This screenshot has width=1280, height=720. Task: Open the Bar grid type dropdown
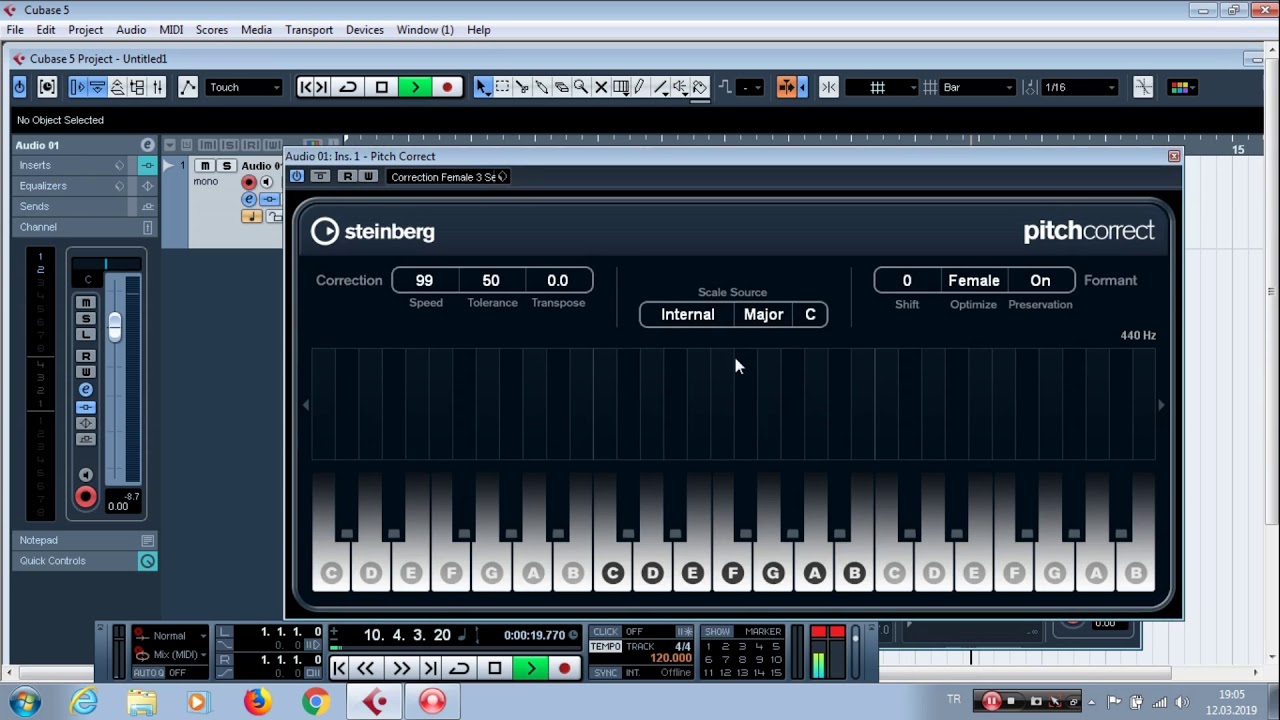978,87
